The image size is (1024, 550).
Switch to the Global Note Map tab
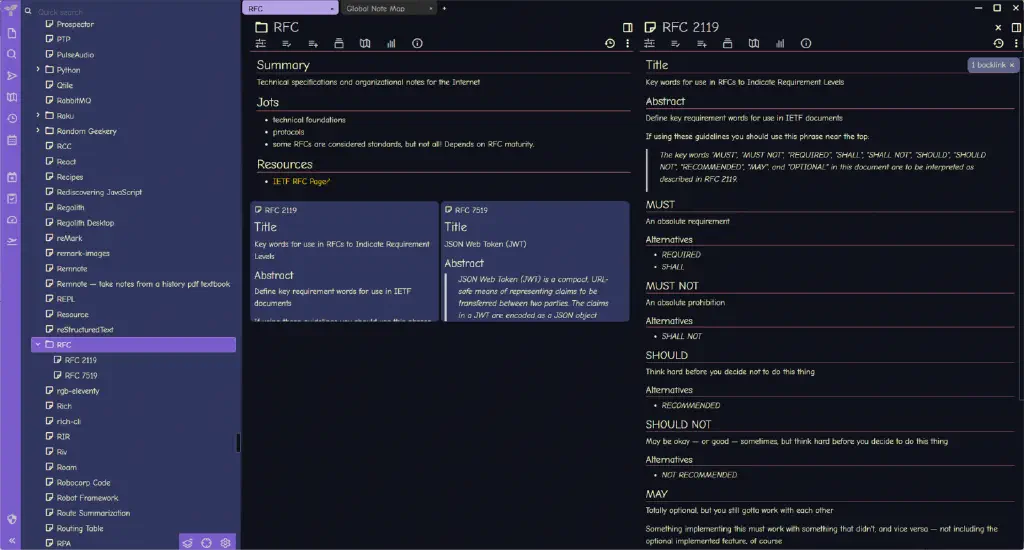click(x=388, y=8)
